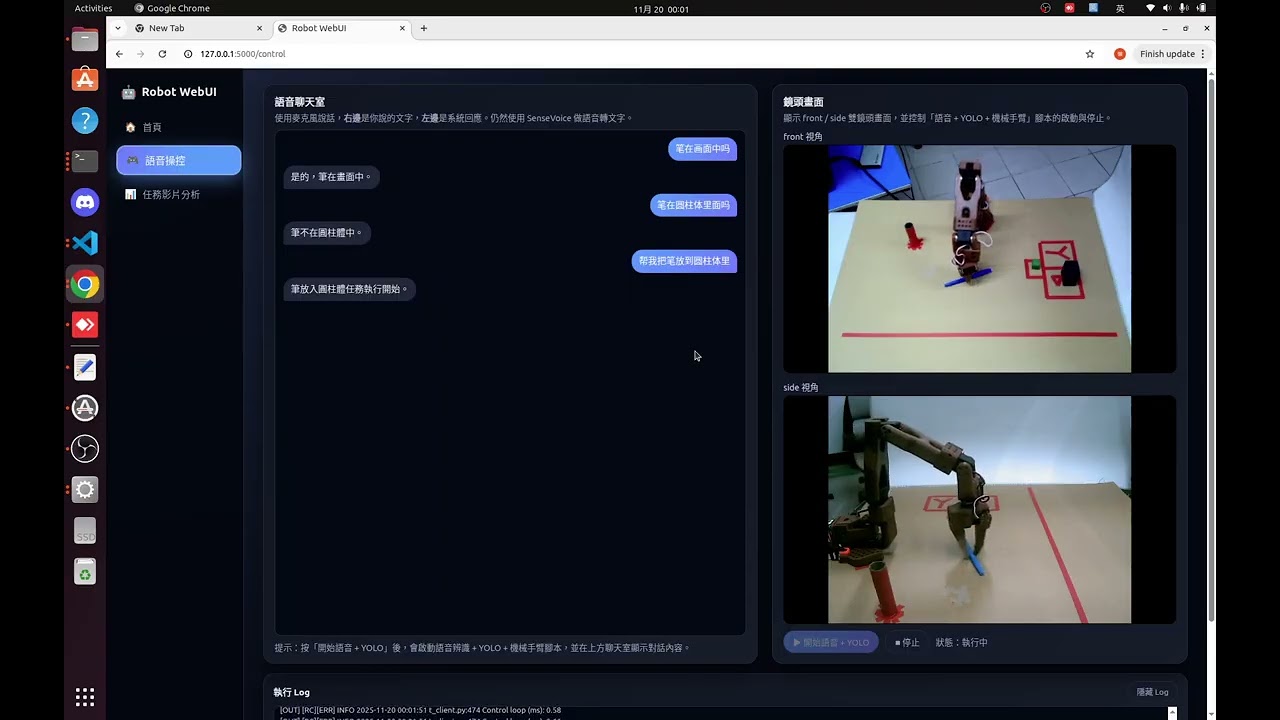Screen dimensions: 1280x720
Task: Stop the script with 停止 button
Action: point(907,642)
